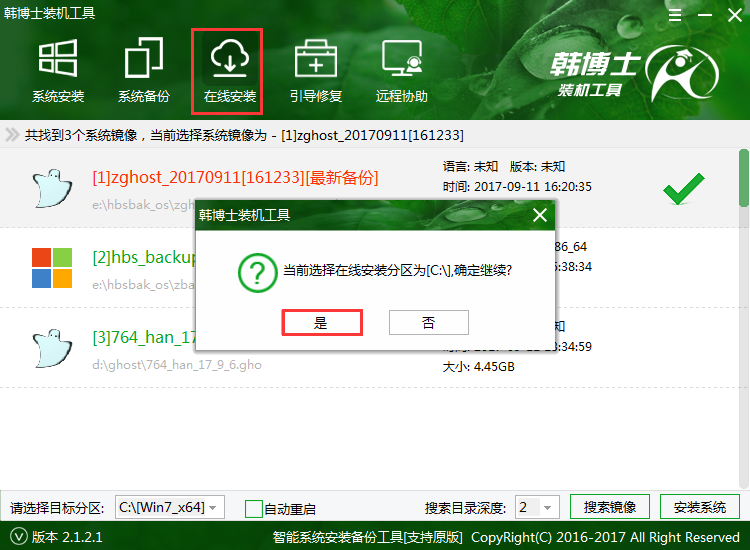
Task: Open the 系统安装 (System Install) tool
Action: pyautogui.click(x=57, y=71)
